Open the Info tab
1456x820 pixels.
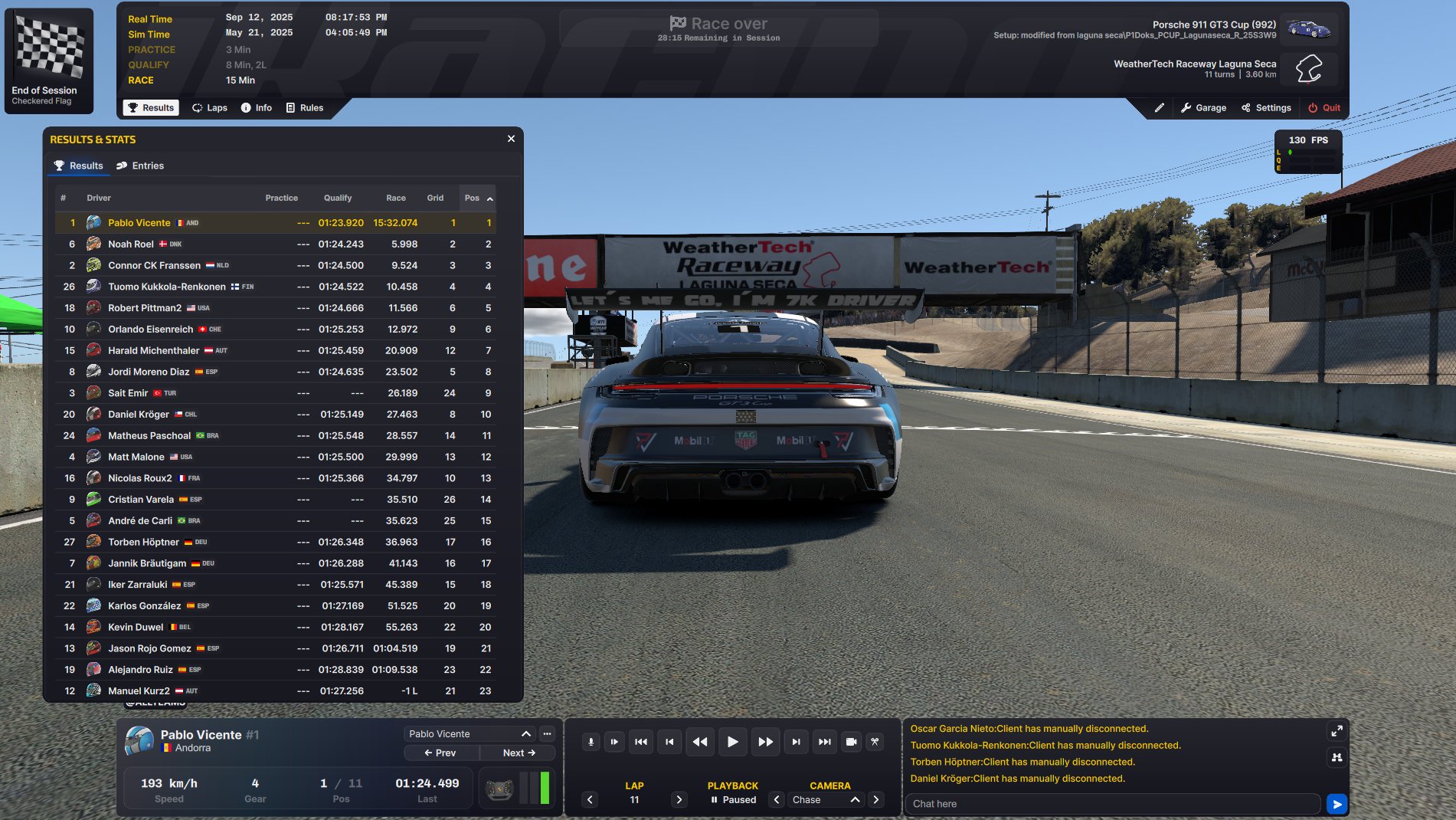257,108
